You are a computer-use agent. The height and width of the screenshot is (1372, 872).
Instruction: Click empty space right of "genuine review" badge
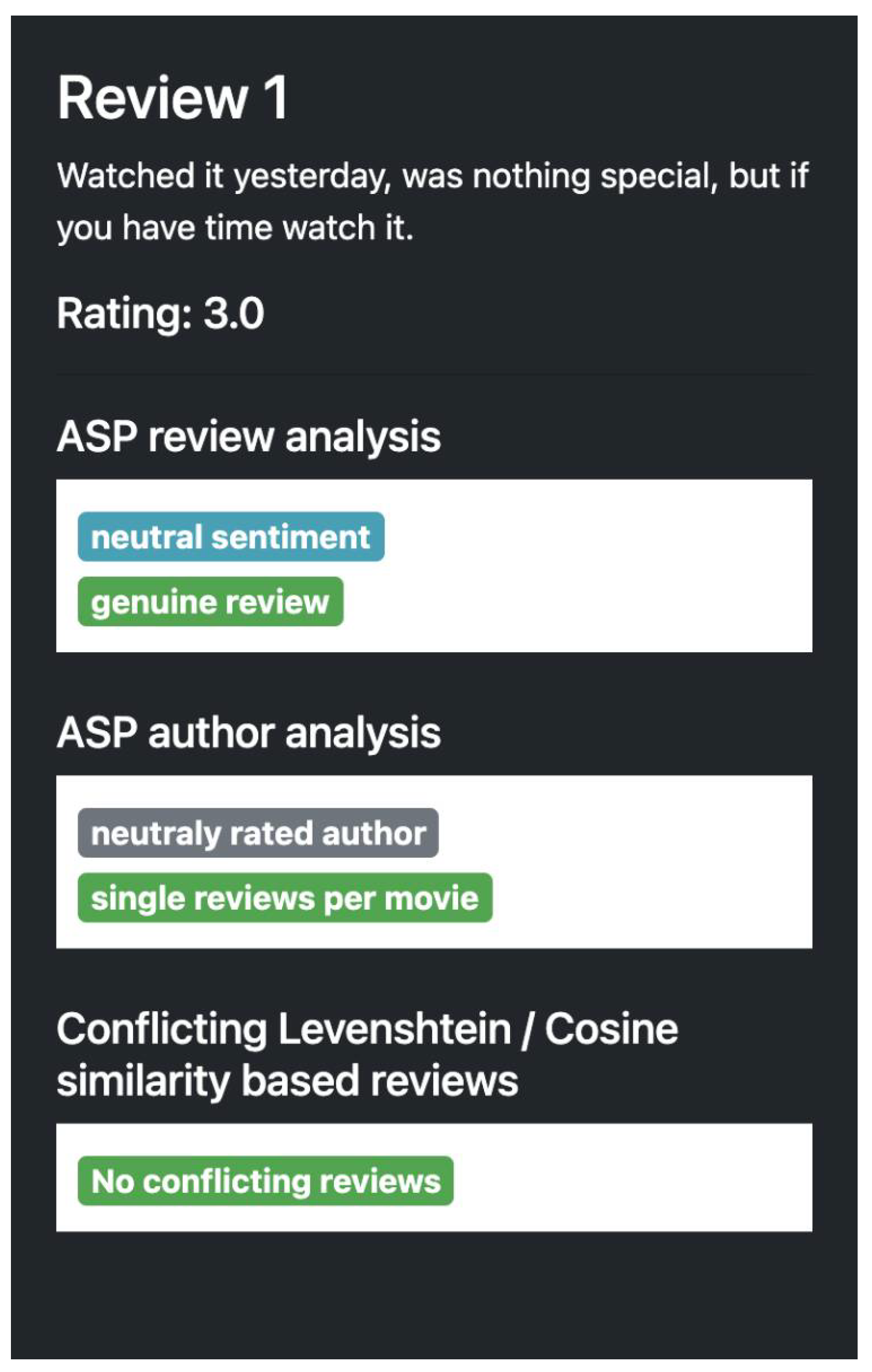[x=576, y=602]
